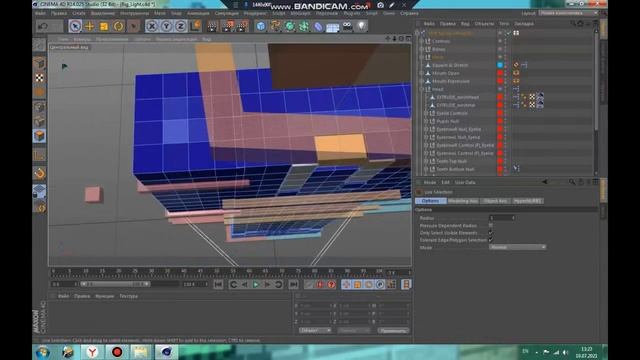Click the Apply button in the coordinates panel

click(393, 331)
